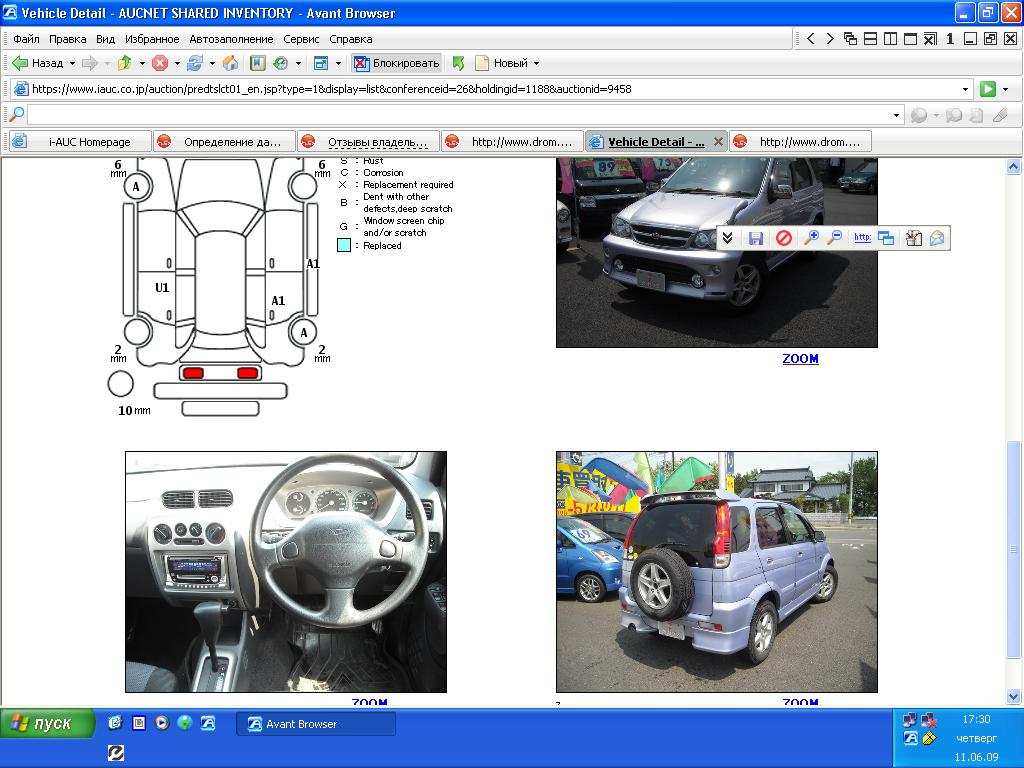
Task: Expand the Назад history dropdown arrow
Action: pos(72,63)
